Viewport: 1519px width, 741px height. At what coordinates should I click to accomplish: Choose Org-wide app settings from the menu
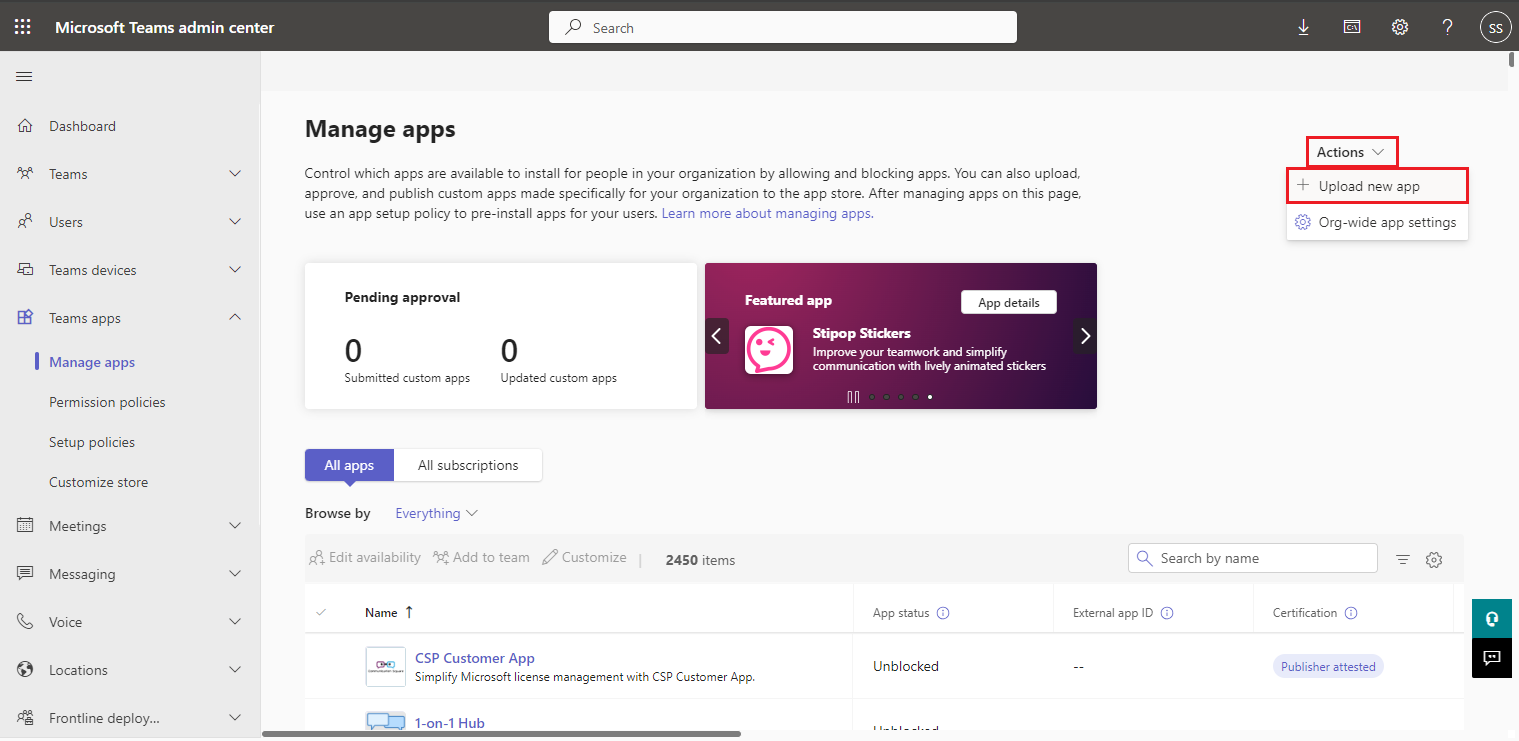[1377, 222]
